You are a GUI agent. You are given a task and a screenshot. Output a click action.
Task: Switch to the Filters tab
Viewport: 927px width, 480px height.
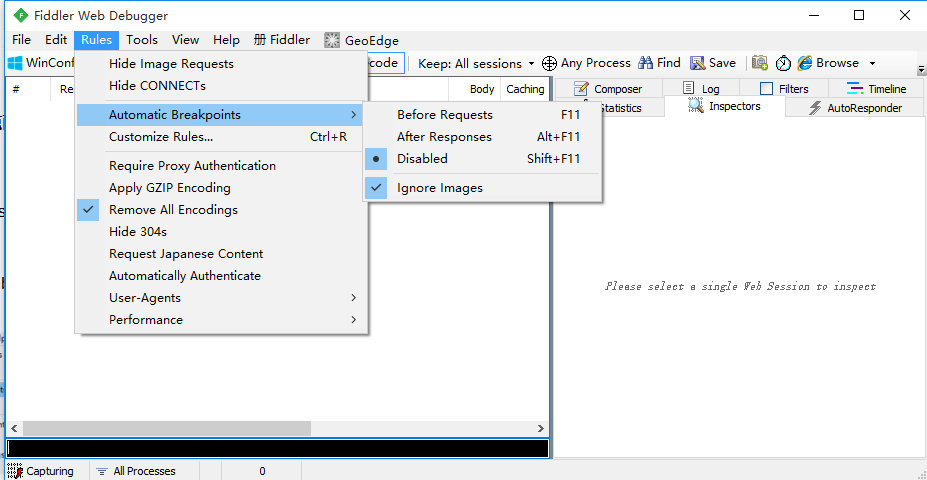coord(784,89)
